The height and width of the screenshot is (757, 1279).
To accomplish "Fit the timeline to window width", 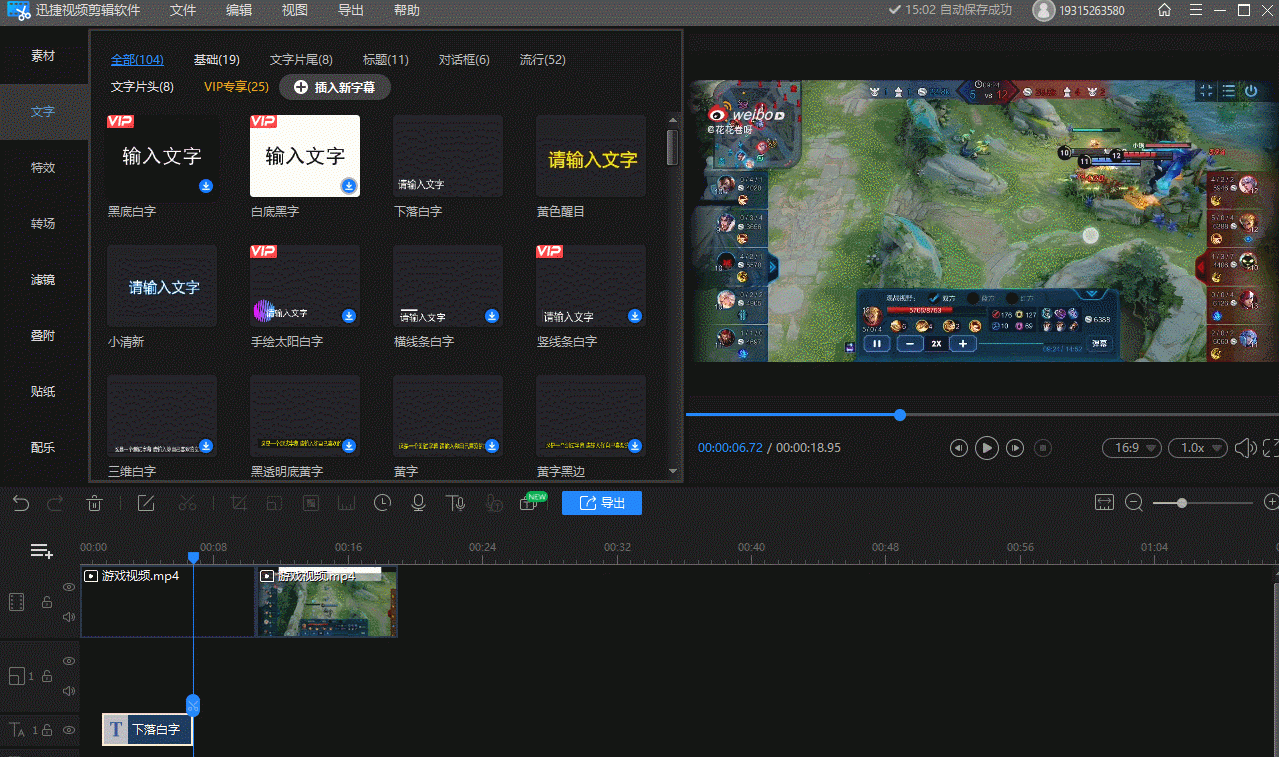I will [x=1104, y=503].
